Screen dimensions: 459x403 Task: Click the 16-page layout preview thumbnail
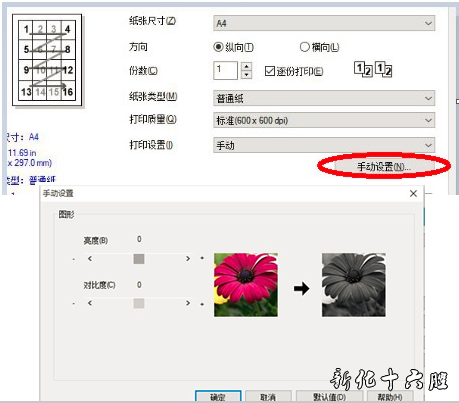(x=47, y=60)
